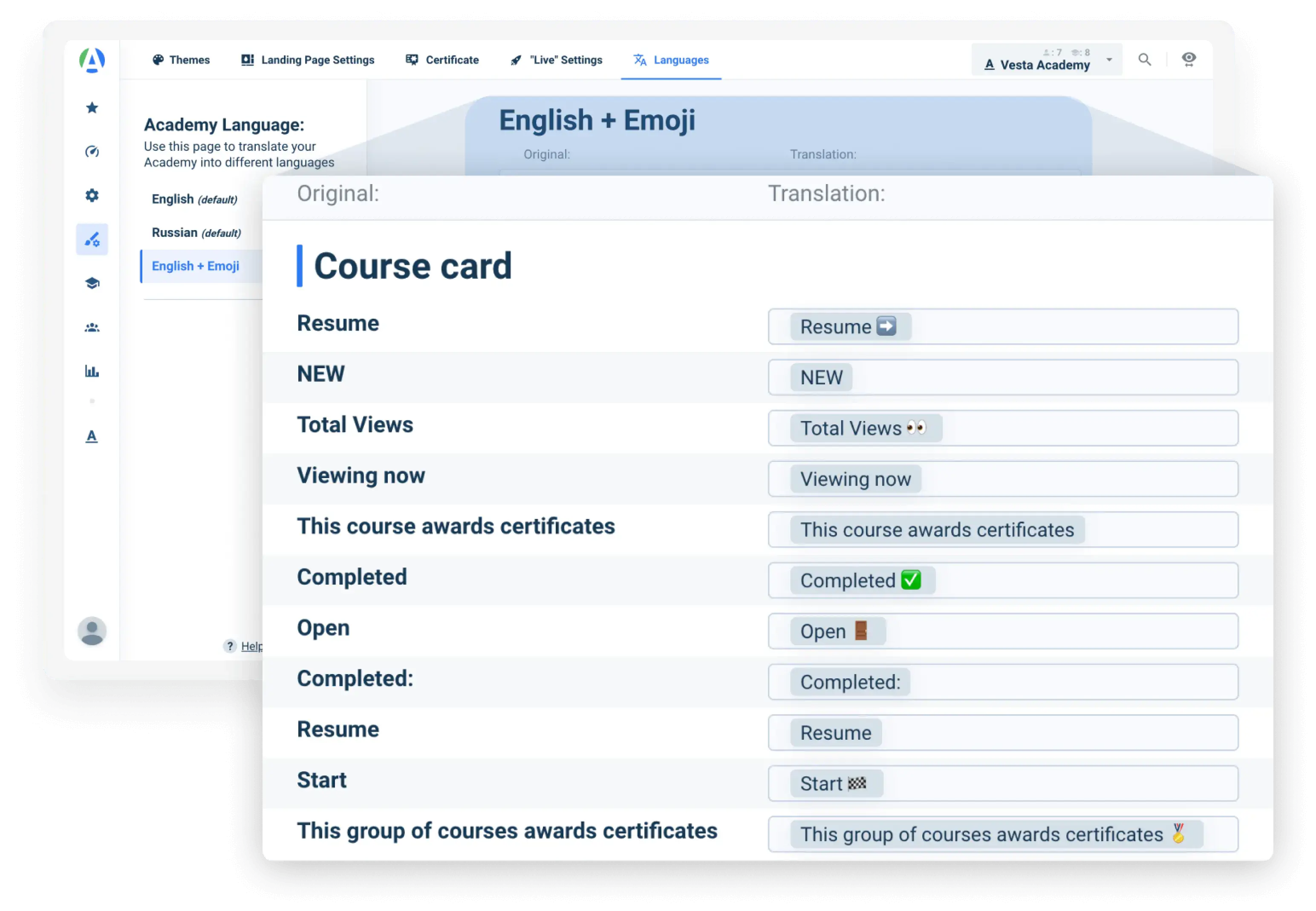
Task: Open the users group sidebar icon
Action: coord(92,327)
